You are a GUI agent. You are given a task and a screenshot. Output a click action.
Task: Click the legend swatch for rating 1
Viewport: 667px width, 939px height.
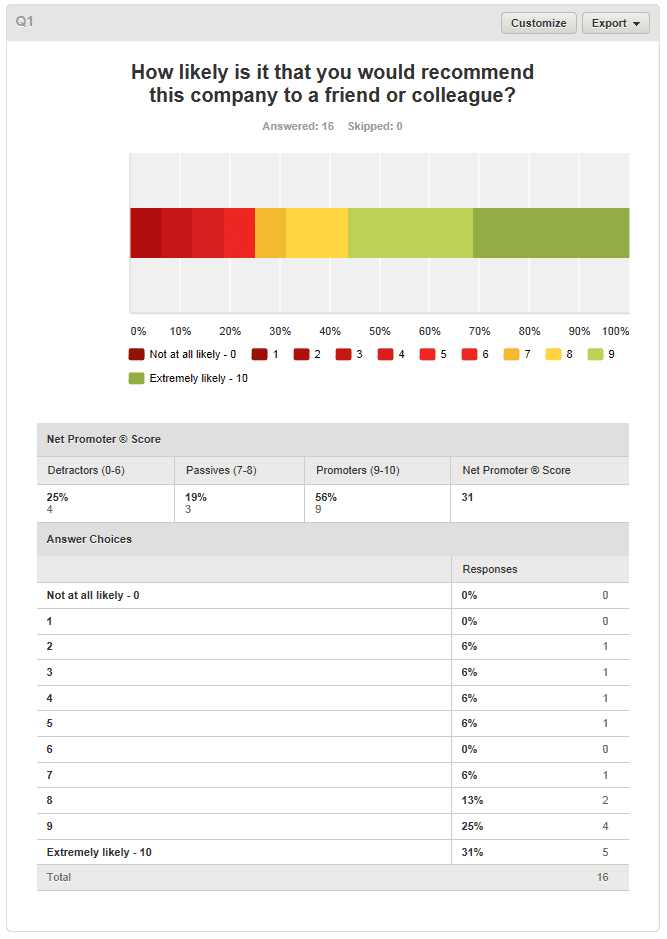click(x=260, y=354)
